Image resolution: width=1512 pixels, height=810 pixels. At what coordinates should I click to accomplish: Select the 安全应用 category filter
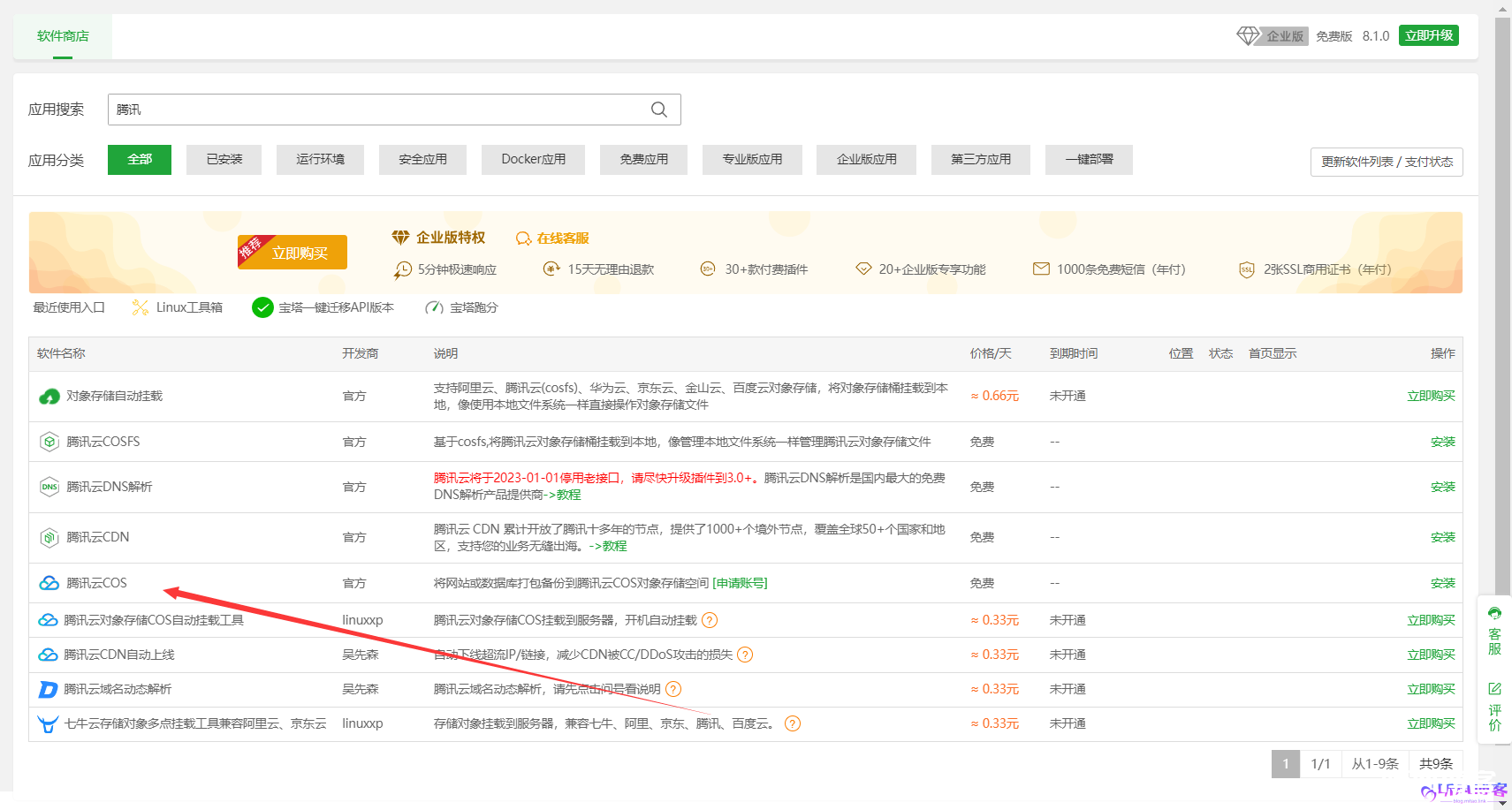coord(422,160)
